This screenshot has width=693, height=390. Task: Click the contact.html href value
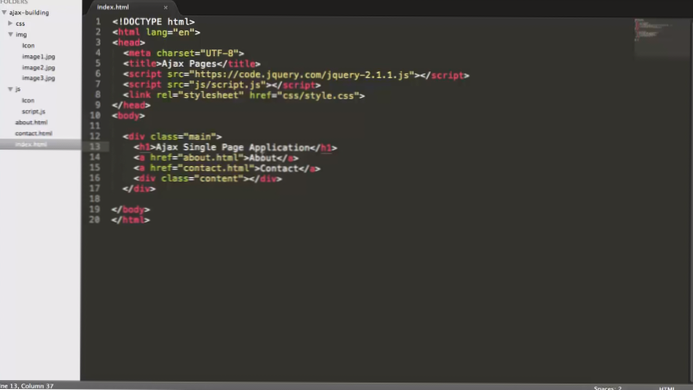click(216, 168)
